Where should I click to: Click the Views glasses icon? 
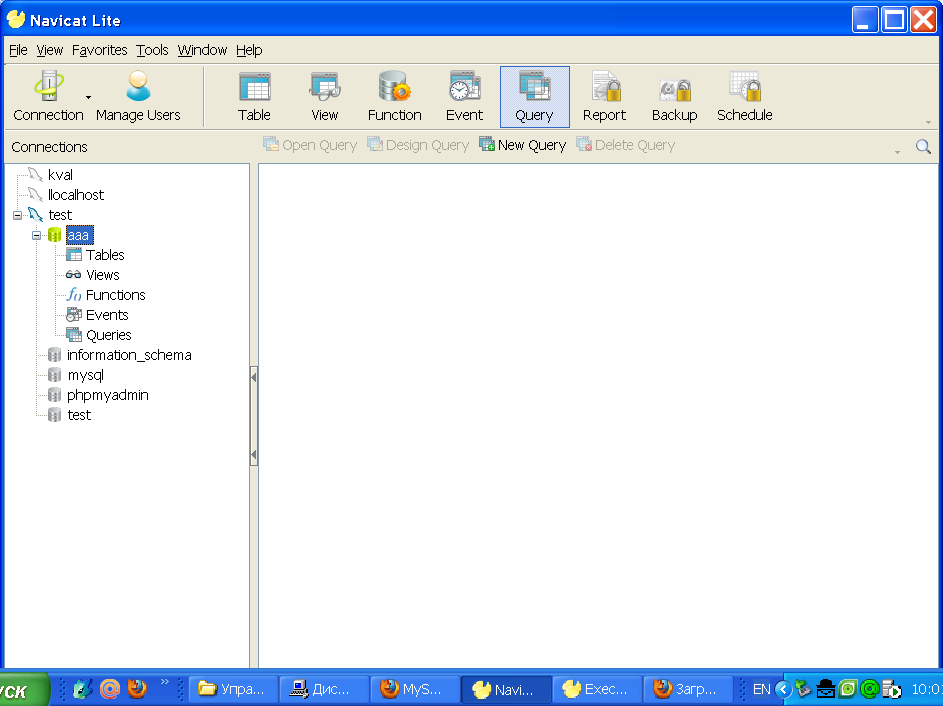point(73,275)
